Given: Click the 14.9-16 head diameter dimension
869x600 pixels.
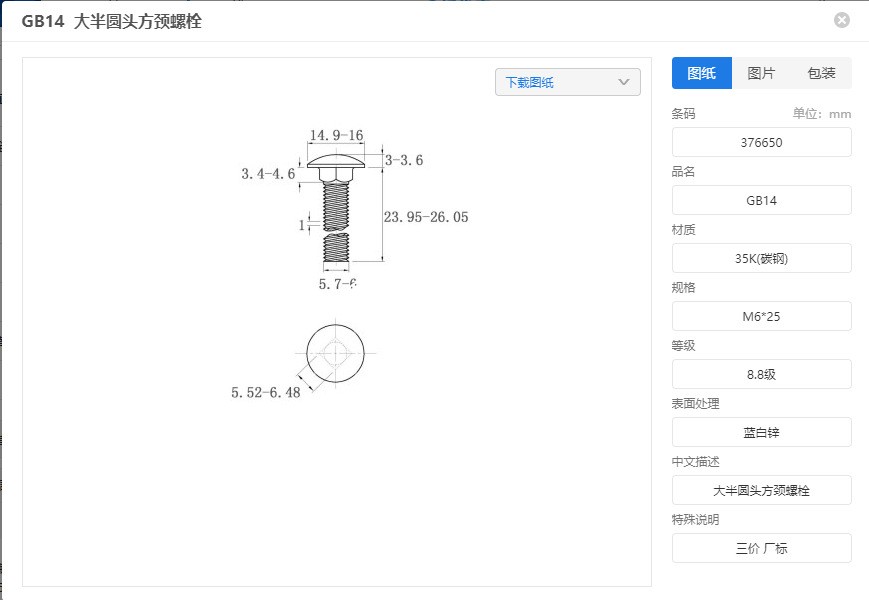Looking at the screenshot, I should (x=336, y=135).
